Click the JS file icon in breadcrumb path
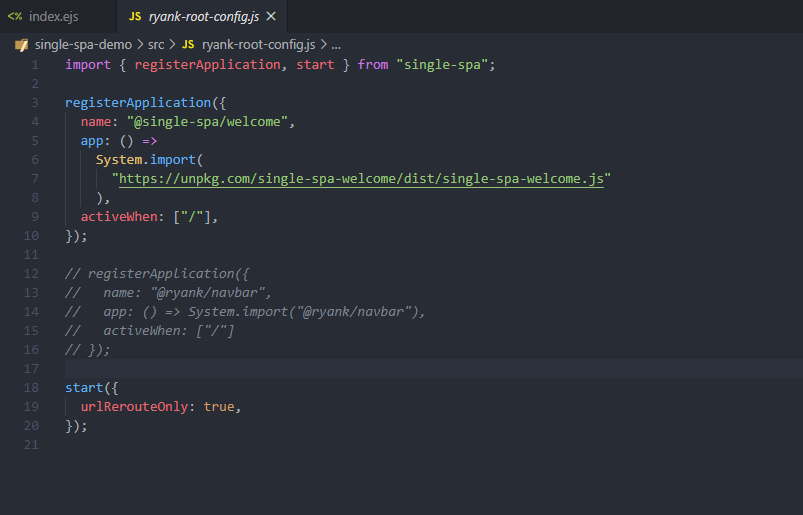This screenshot has width=803, height=515. 188,45
